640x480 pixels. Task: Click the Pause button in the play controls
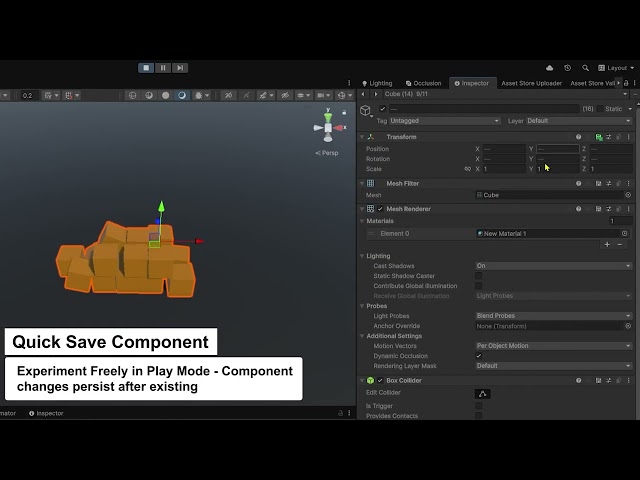coord(163,68)
